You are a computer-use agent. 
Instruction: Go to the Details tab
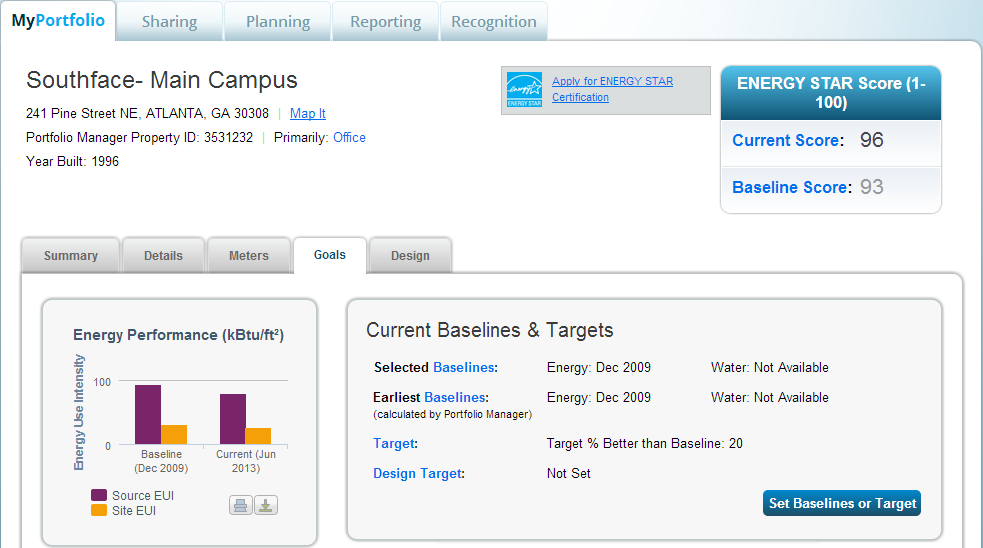coord(164,256)
